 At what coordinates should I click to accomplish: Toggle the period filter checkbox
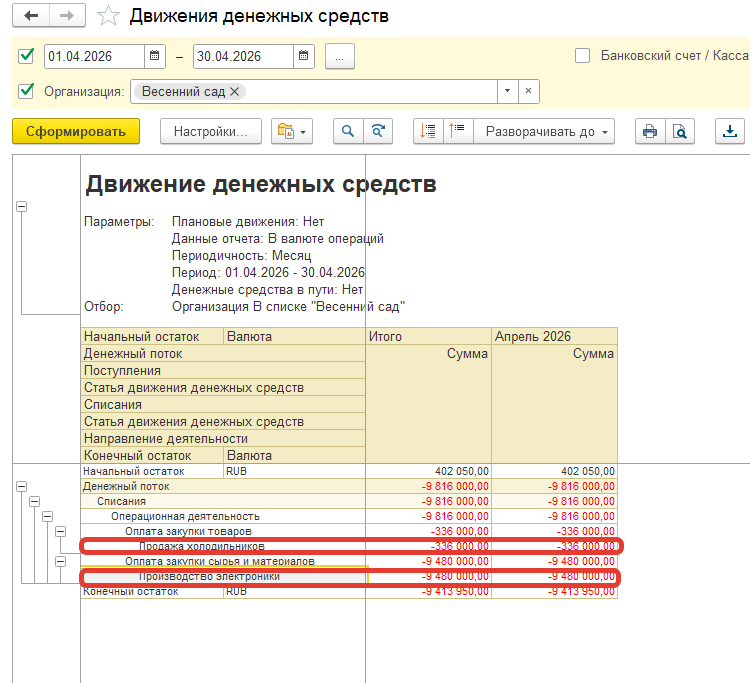click(26, 56)
